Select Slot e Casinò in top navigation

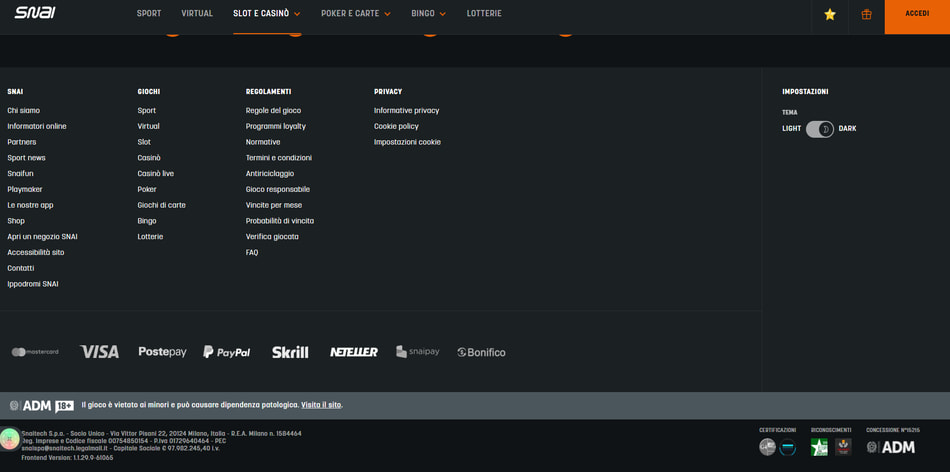(261, 13)
